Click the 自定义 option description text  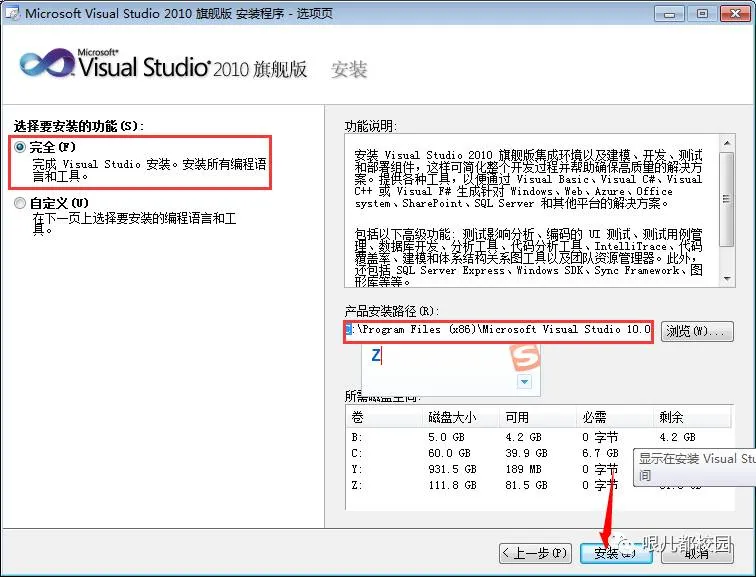point(134,224)
